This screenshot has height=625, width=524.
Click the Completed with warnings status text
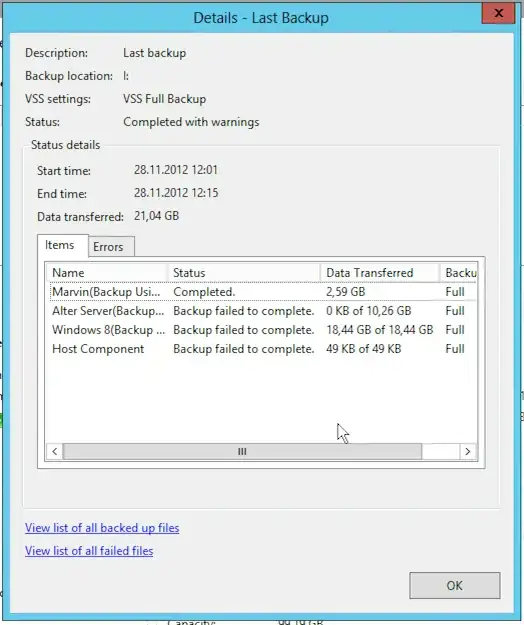coord(191,122)
